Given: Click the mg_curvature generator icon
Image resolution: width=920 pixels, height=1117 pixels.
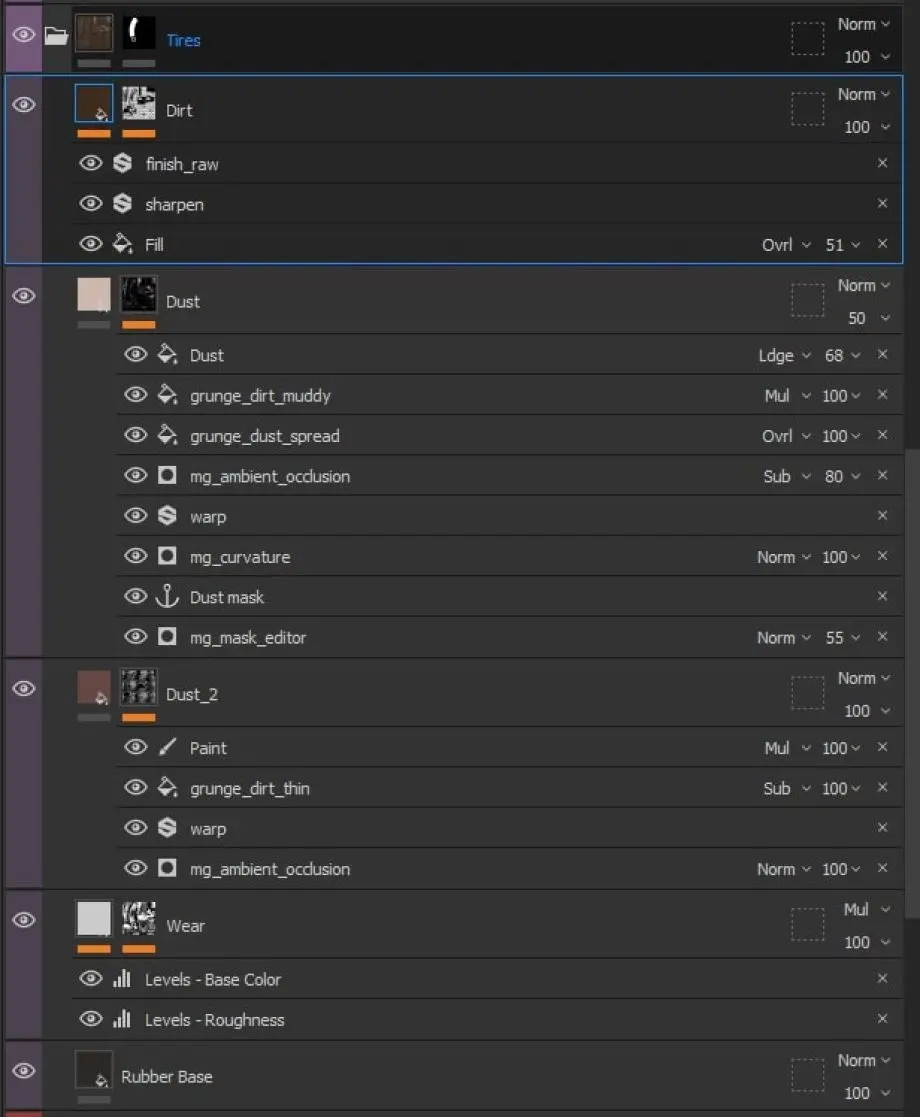Looking at the screenshot, I should (x=167, y=556).
